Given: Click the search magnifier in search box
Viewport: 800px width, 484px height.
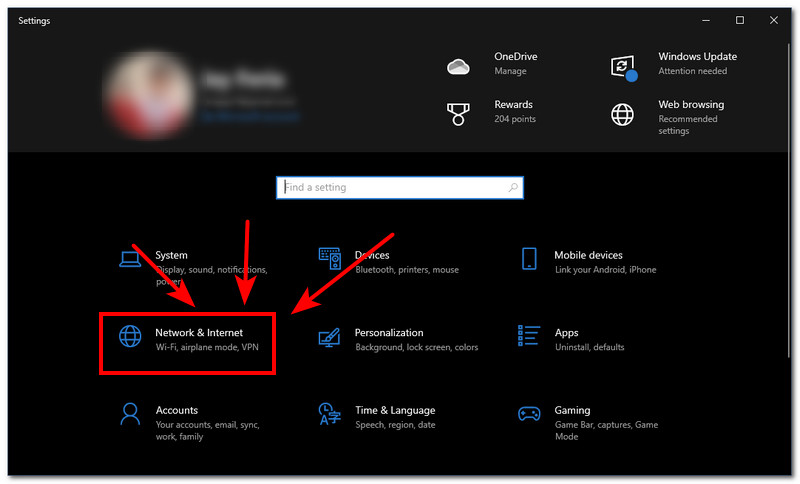Looking at the screenshot, I should 513,187.
